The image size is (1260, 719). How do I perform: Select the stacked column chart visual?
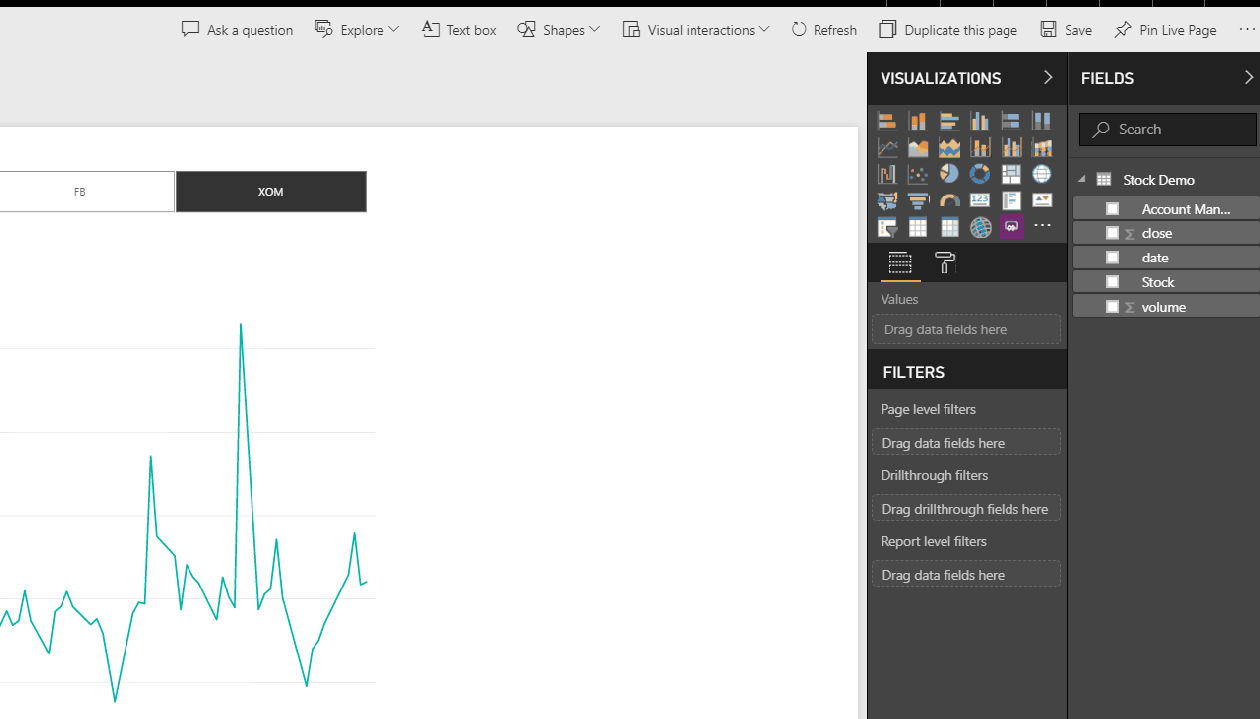coord(918,121)
